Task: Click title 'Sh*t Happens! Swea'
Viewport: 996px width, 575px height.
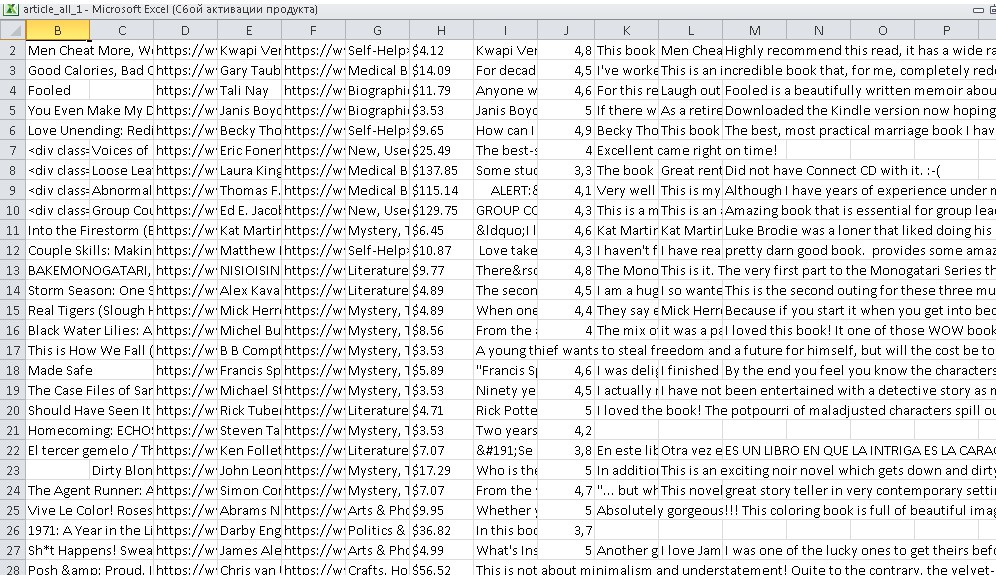Action: pyautogui.click(x=90, y=551)
